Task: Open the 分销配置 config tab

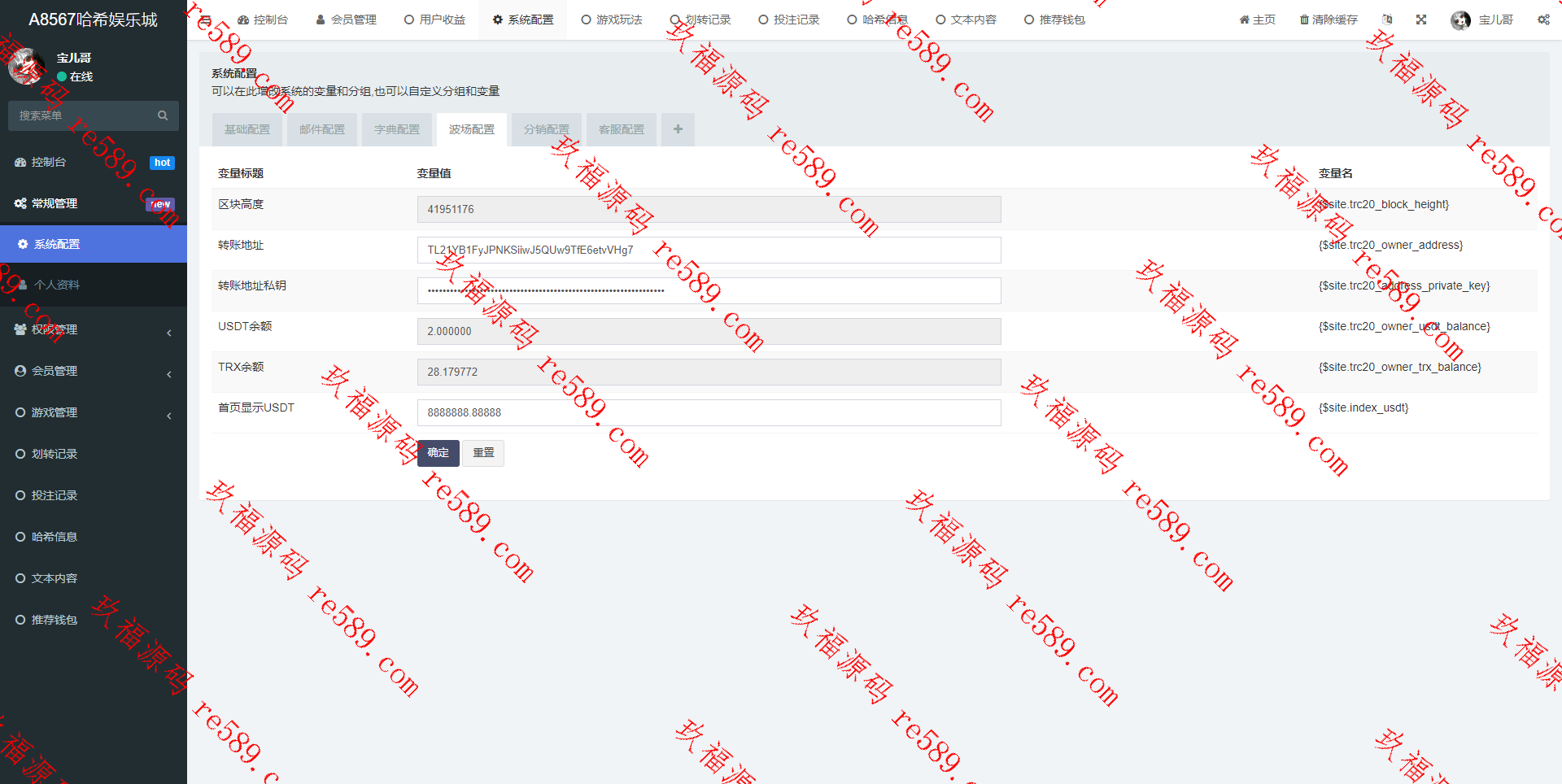Action: click(547, 129)
